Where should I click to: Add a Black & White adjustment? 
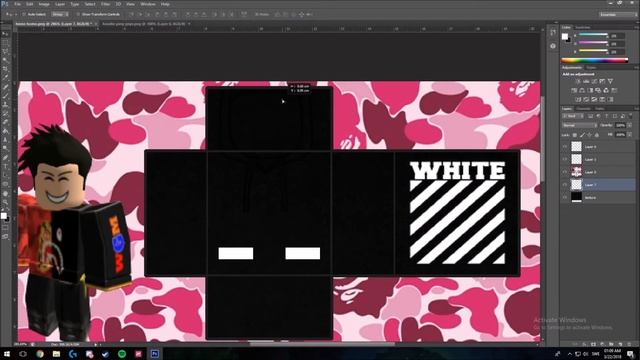(x=590, y=91)
